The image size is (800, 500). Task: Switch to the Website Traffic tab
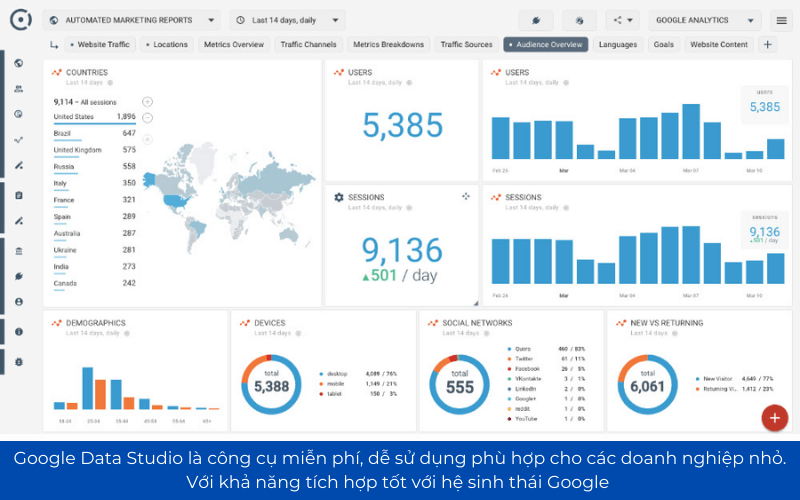point(100,44)
